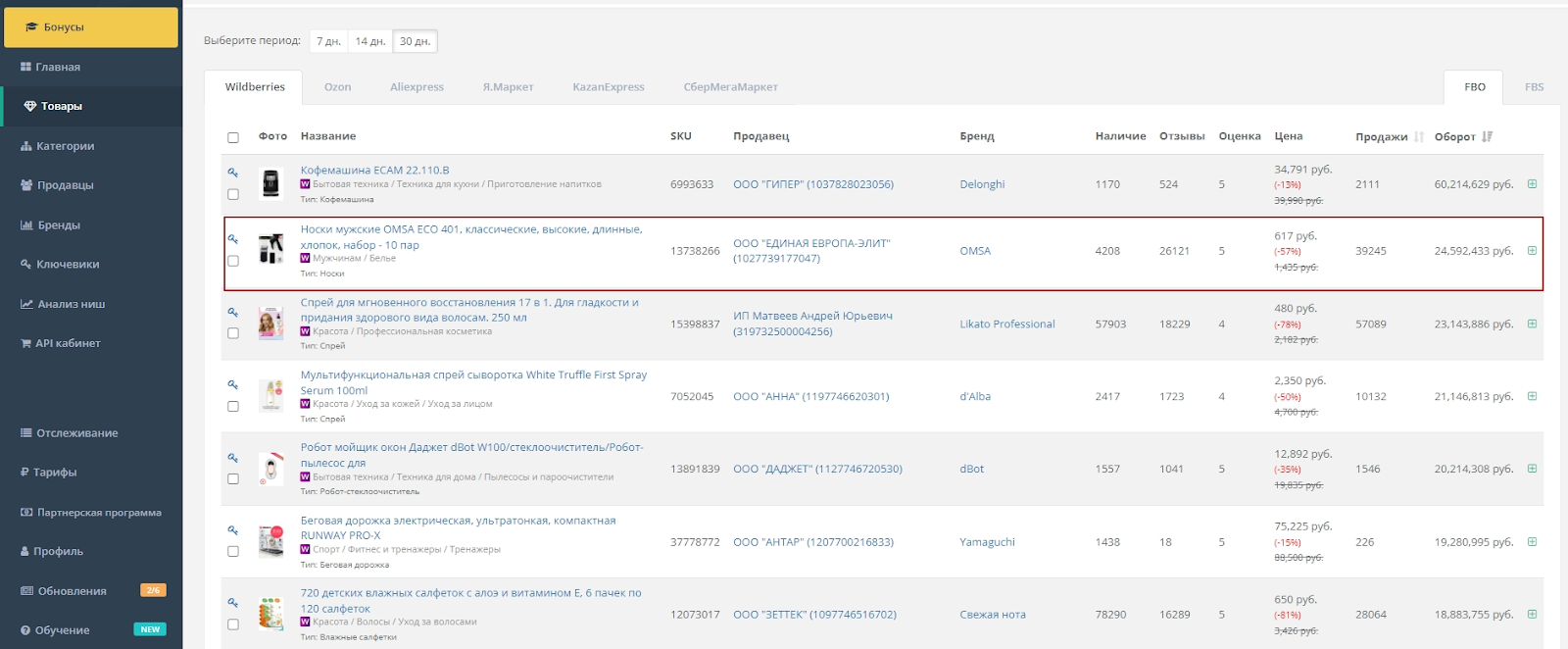Choose the 7 дн. period button
The width and height of the screenshot is (1568, 649).
point(328,41)
